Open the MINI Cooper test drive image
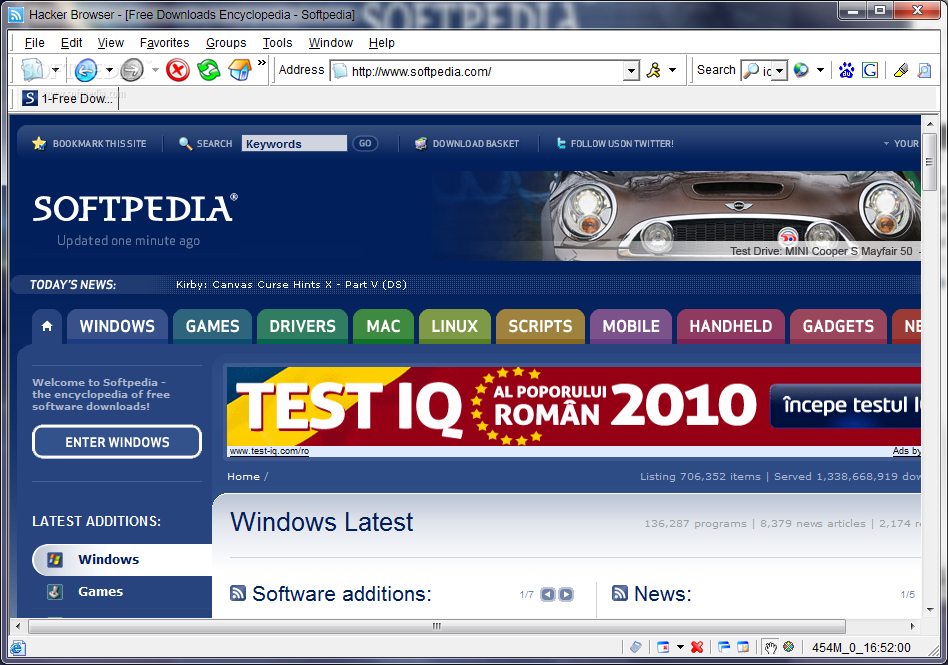 [676, 216]
